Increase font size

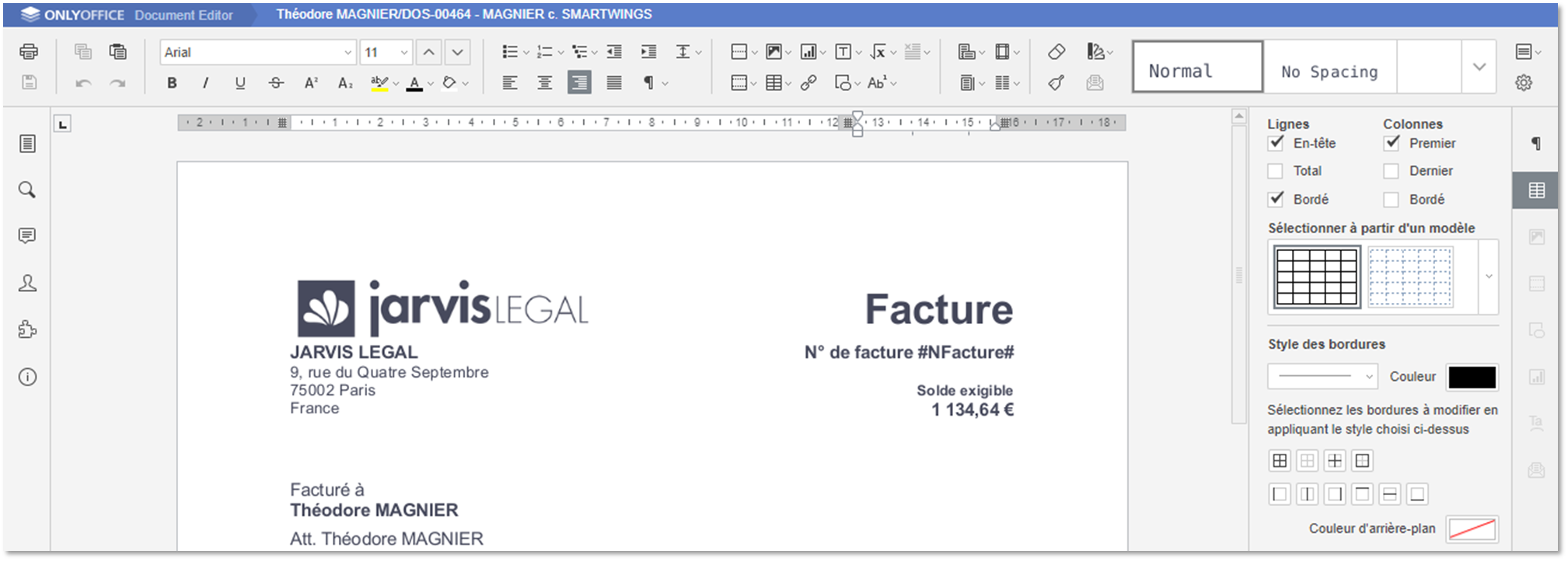coord(428,52)
